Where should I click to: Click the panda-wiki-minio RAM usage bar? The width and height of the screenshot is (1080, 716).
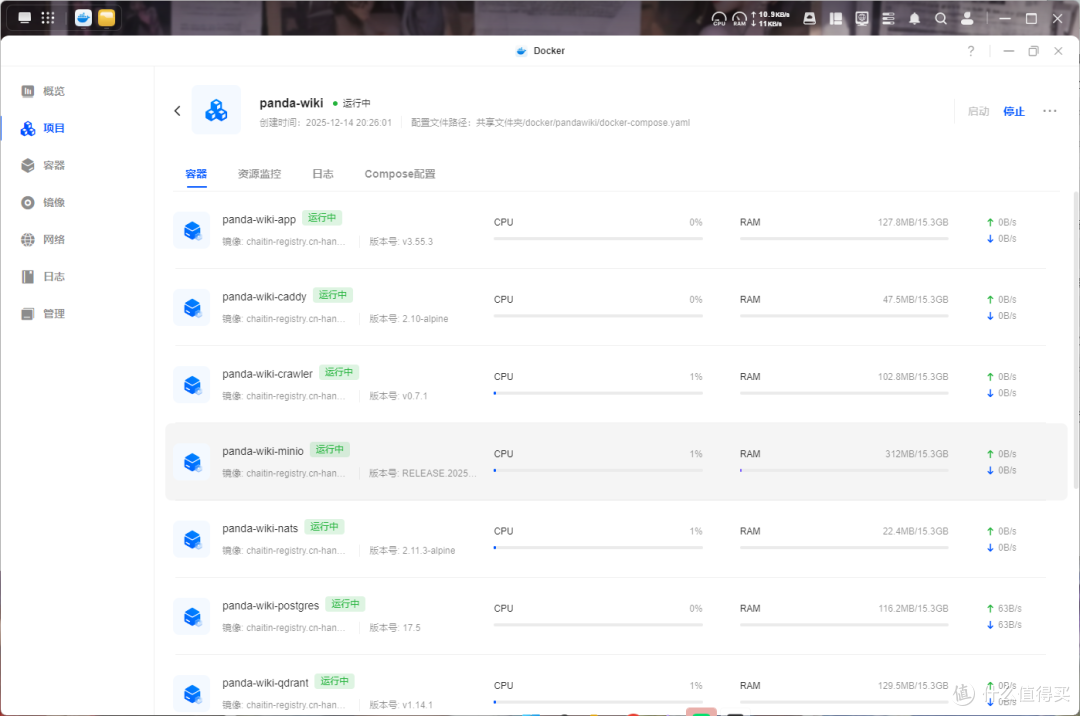tap(844, 470)
